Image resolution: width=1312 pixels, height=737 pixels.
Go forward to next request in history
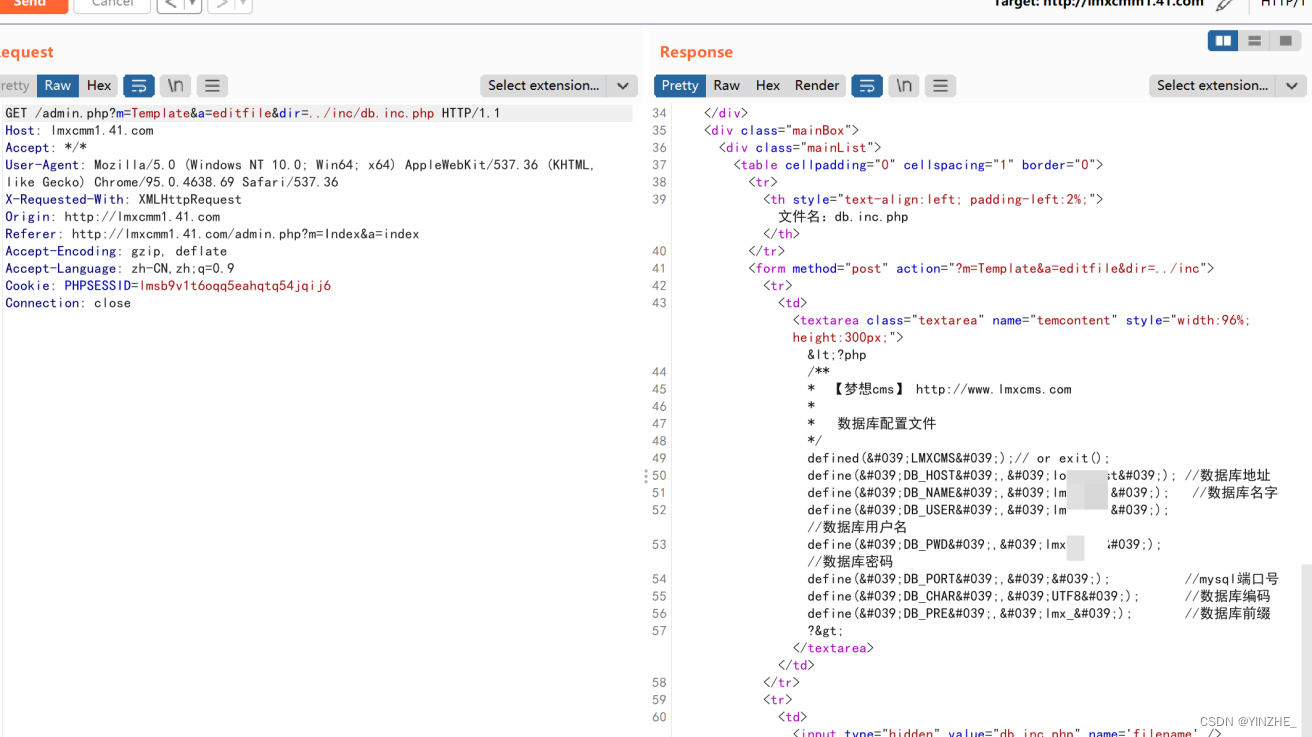[221, 5]
